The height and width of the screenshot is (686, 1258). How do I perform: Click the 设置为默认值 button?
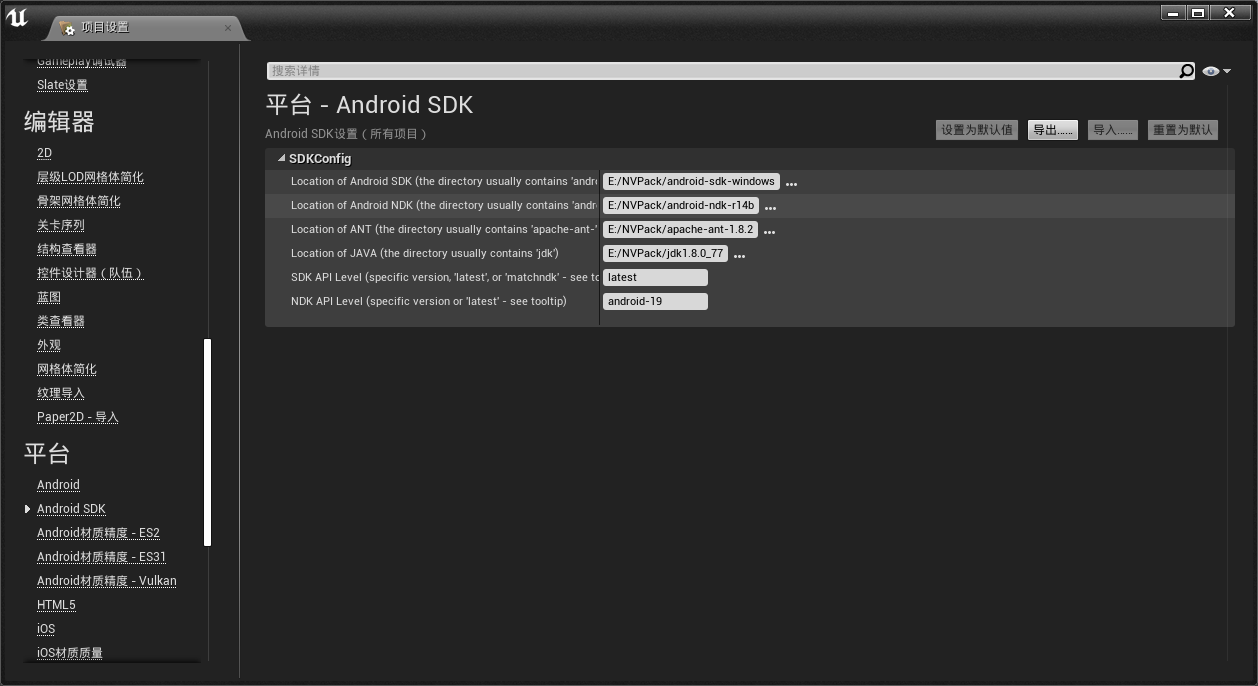click(977, 130)
